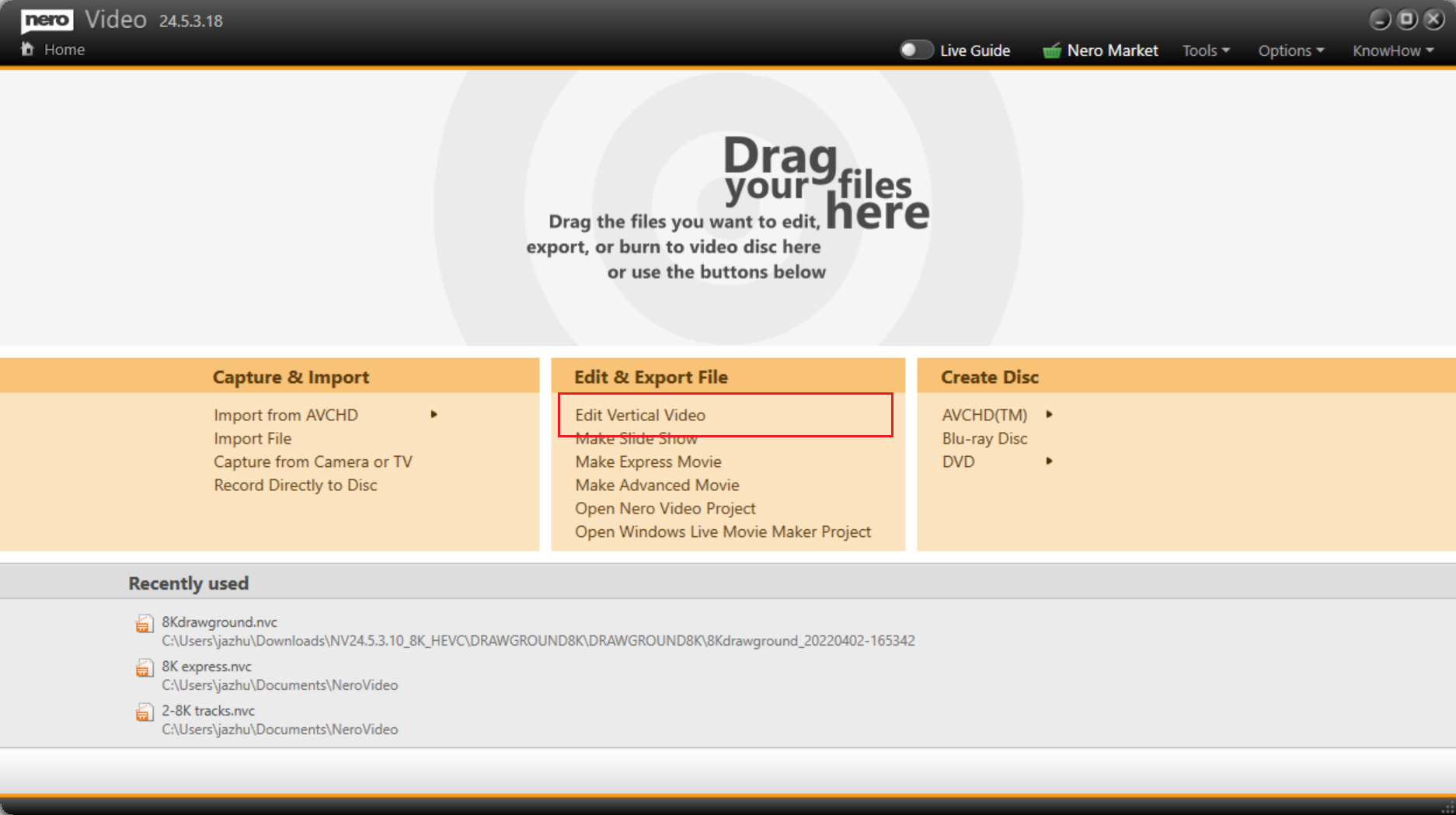1456x815 pixels.
Task: Go to Home
Action: point(64,50)
